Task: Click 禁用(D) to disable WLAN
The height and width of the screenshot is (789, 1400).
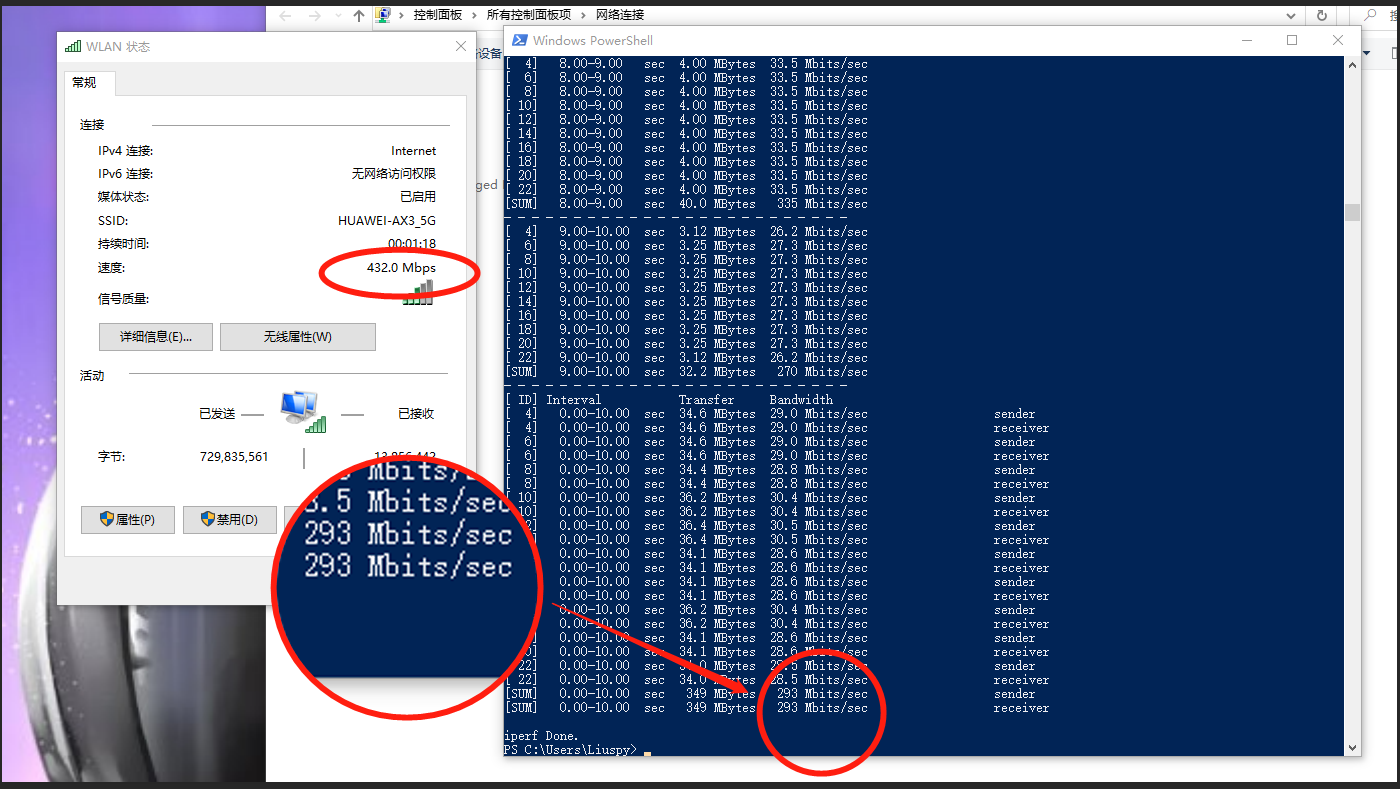Action: [x=230, y=520]
